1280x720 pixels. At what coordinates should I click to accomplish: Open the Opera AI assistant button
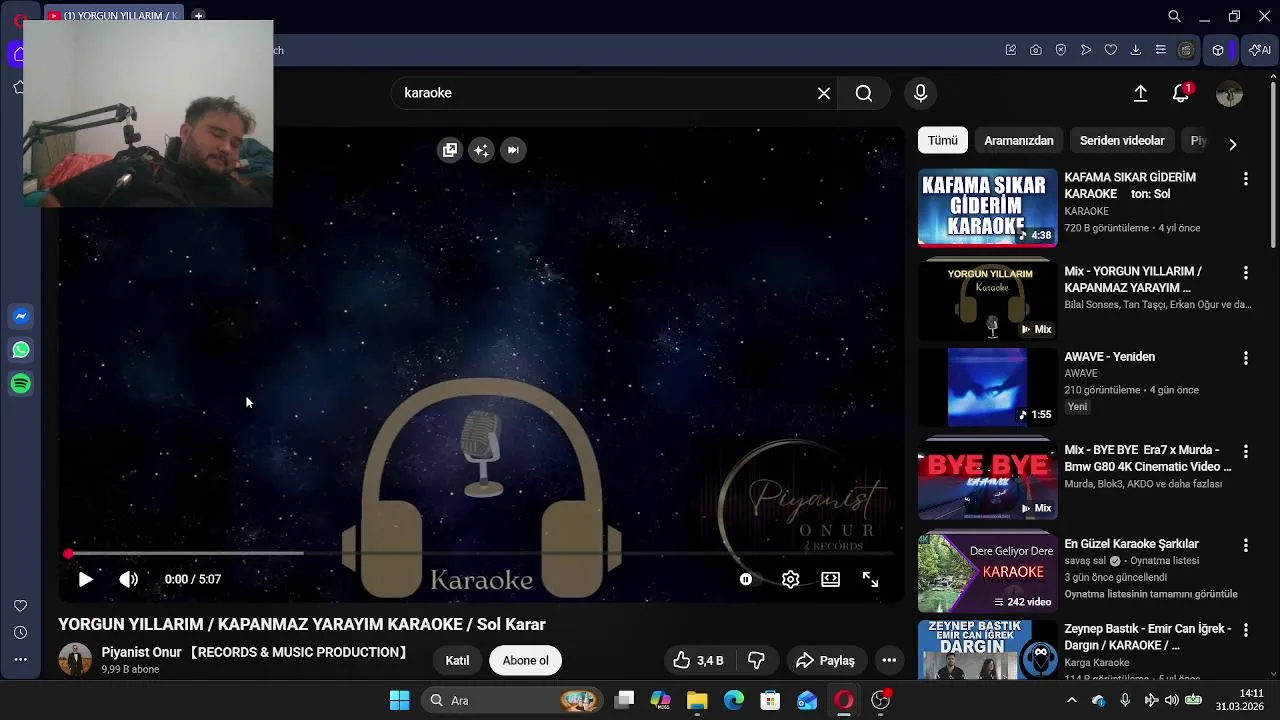point(1260,50)
